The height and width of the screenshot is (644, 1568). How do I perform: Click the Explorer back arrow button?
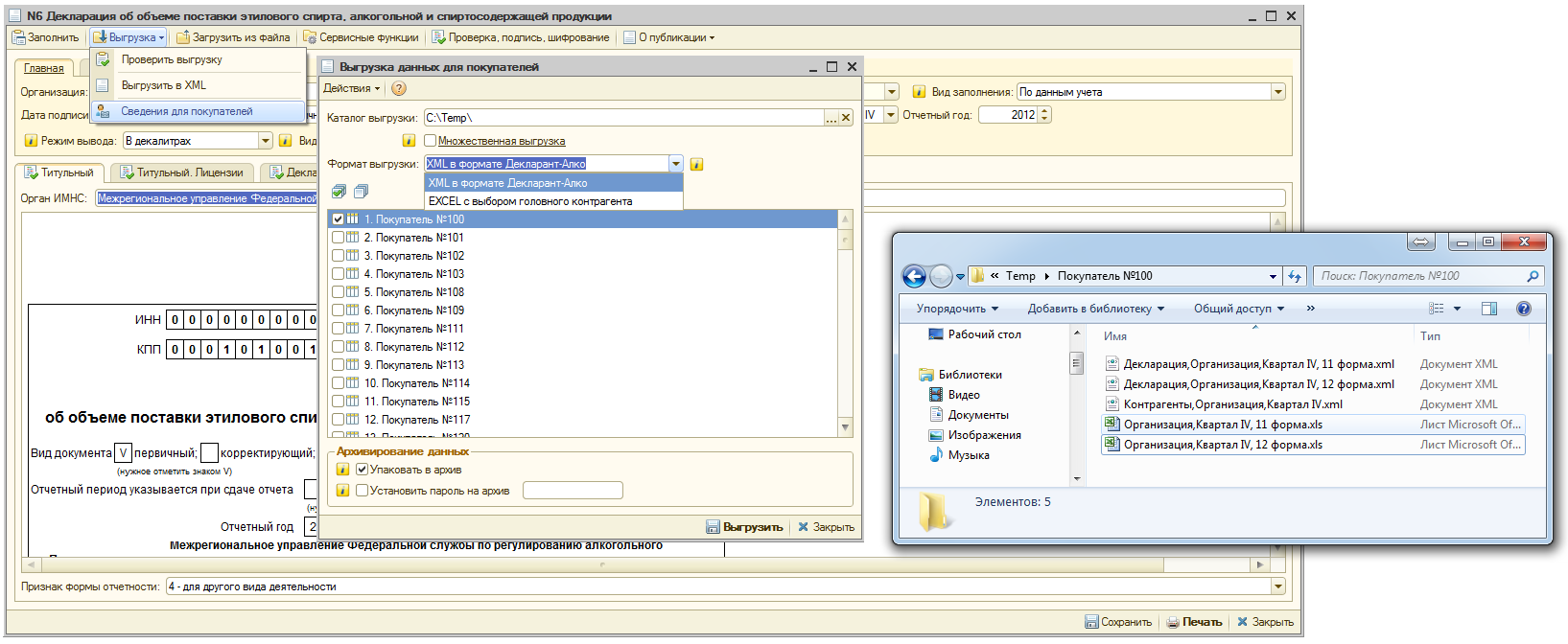point(914,277)
